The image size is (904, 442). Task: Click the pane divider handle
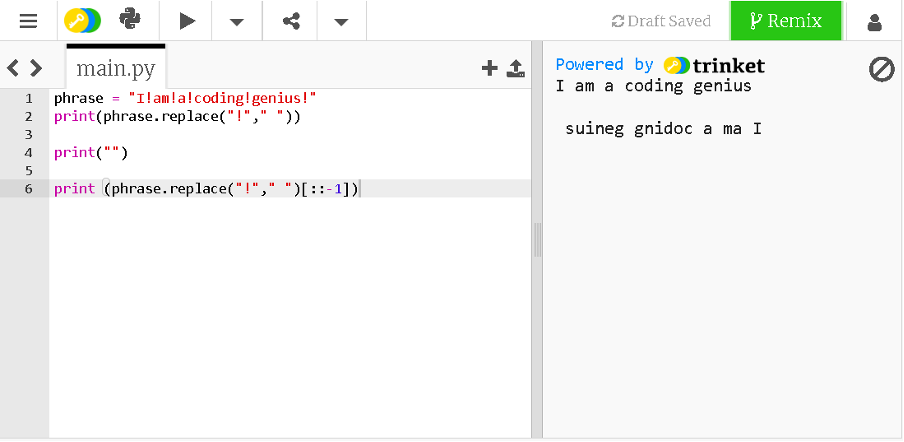(537, 240)
